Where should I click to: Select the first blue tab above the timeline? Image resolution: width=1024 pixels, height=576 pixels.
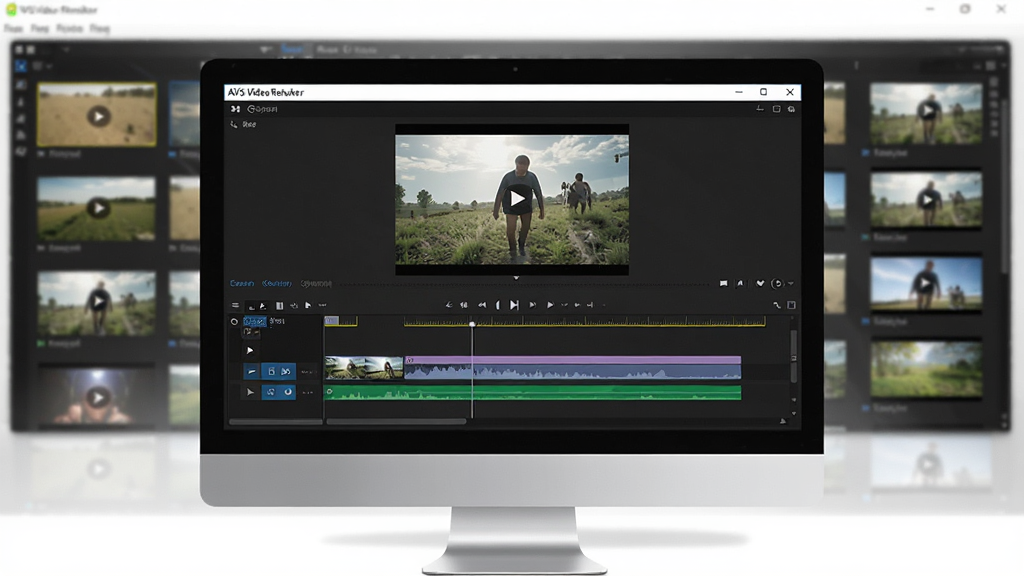coord(242,283)
